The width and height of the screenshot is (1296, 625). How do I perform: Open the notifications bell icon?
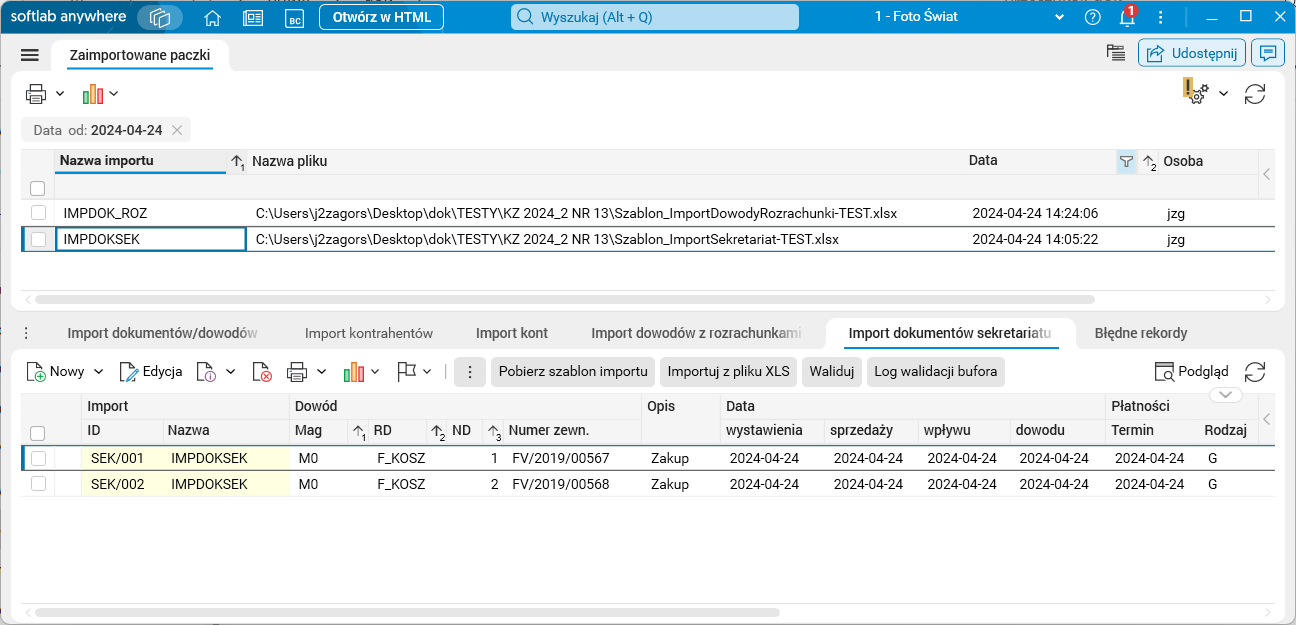point(1127,17)
